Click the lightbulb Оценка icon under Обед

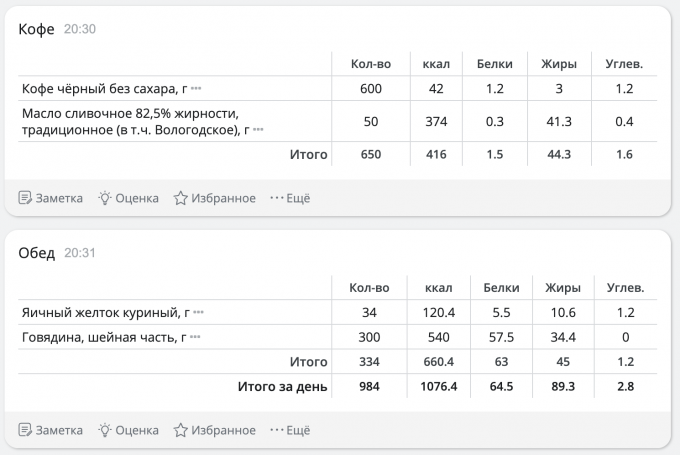(x=104, y=430)
